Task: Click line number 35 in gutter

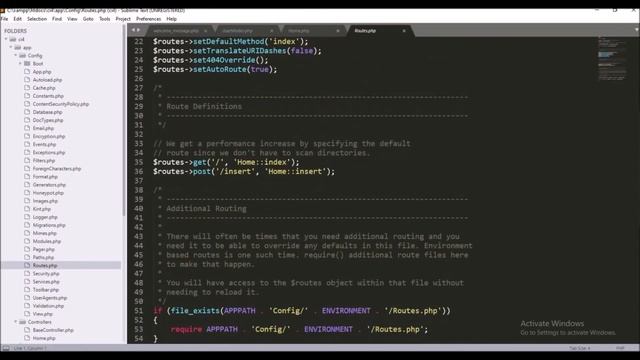Action: 139,162
